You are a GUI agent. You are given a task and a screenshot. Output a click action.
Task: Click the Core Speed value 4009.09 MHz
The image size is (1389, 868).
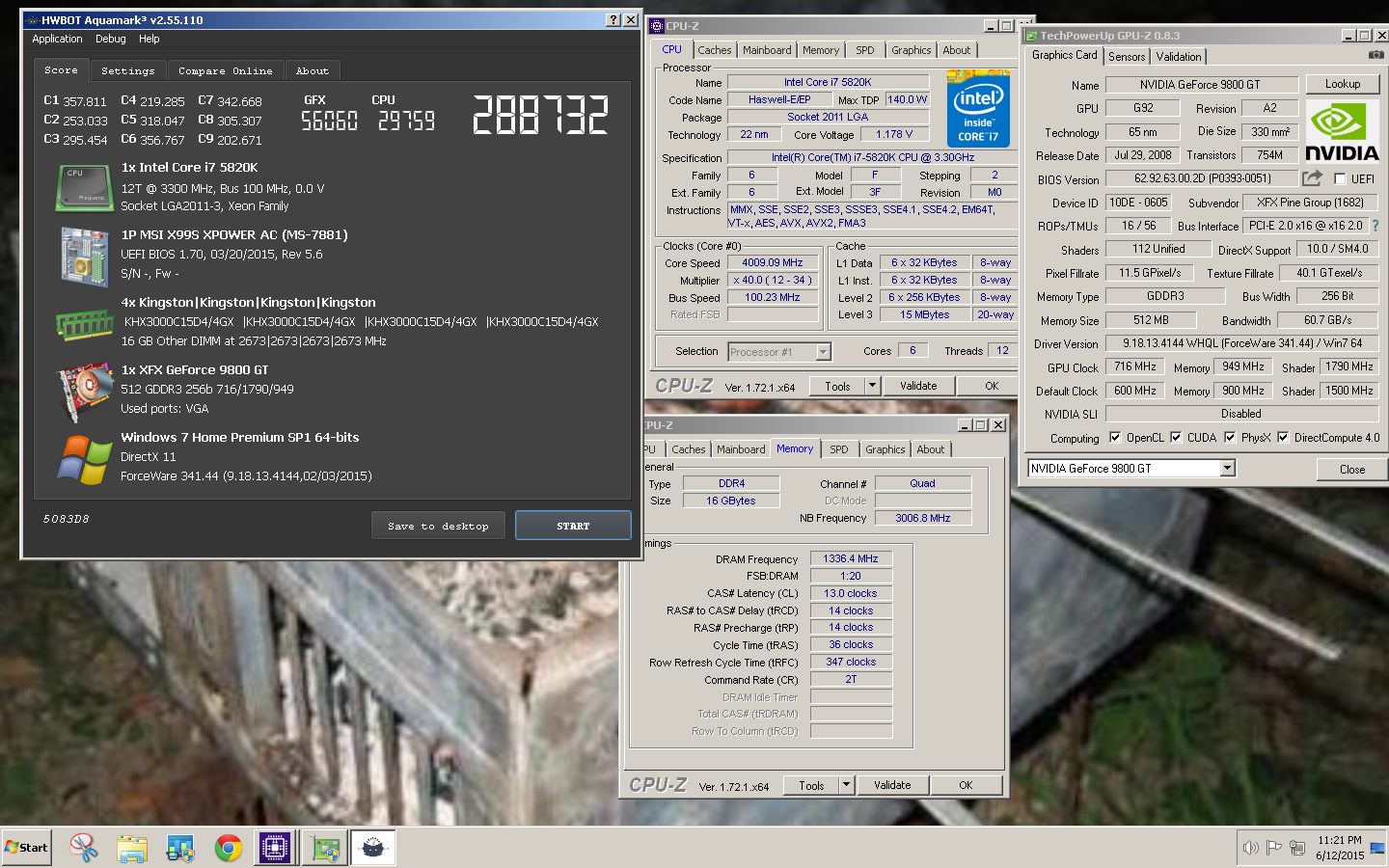(x=773, y=262)
